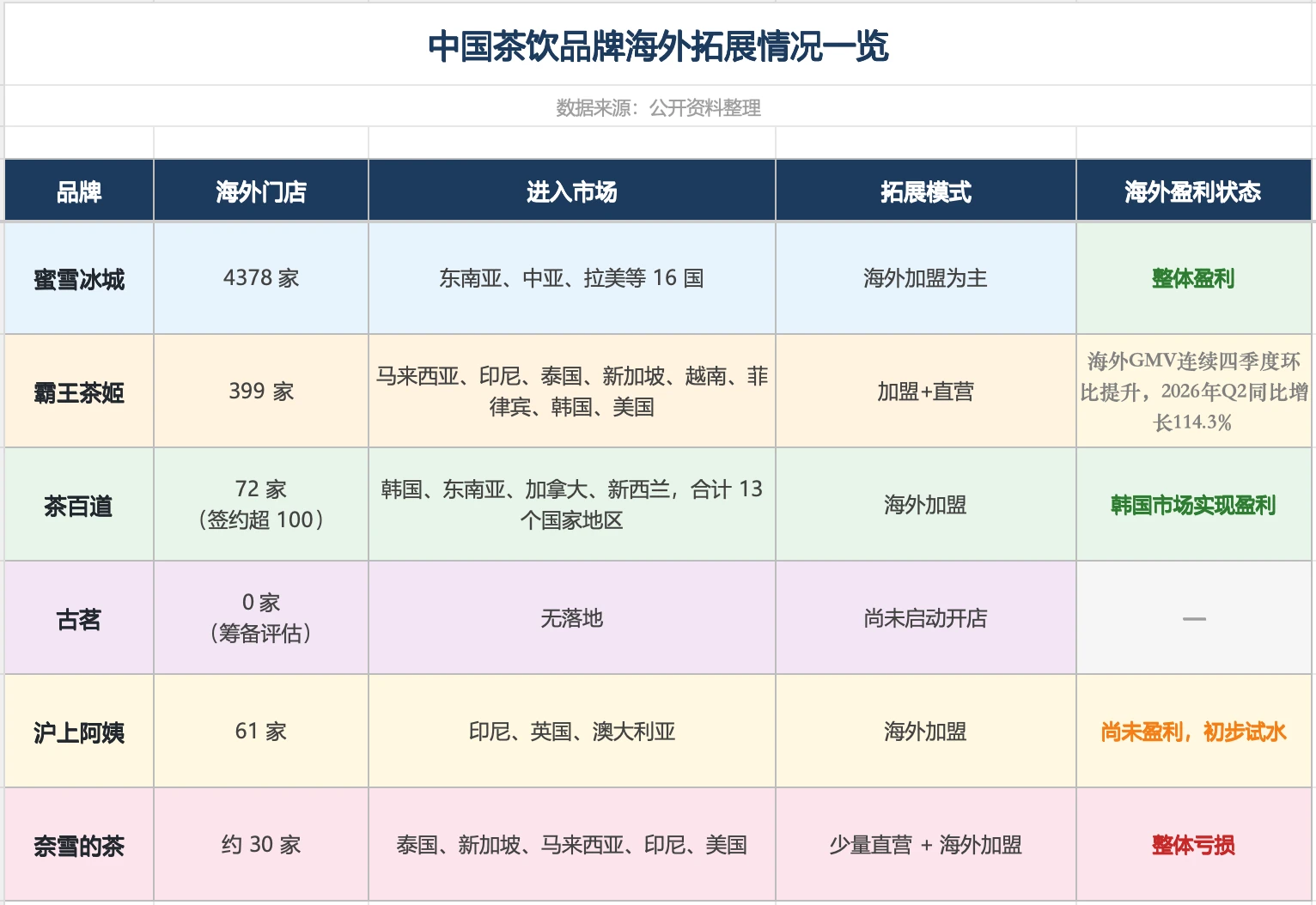Click the 韩国市场实现盈利 cell
Screen dimensions: 1316x905
[1194, 505]
